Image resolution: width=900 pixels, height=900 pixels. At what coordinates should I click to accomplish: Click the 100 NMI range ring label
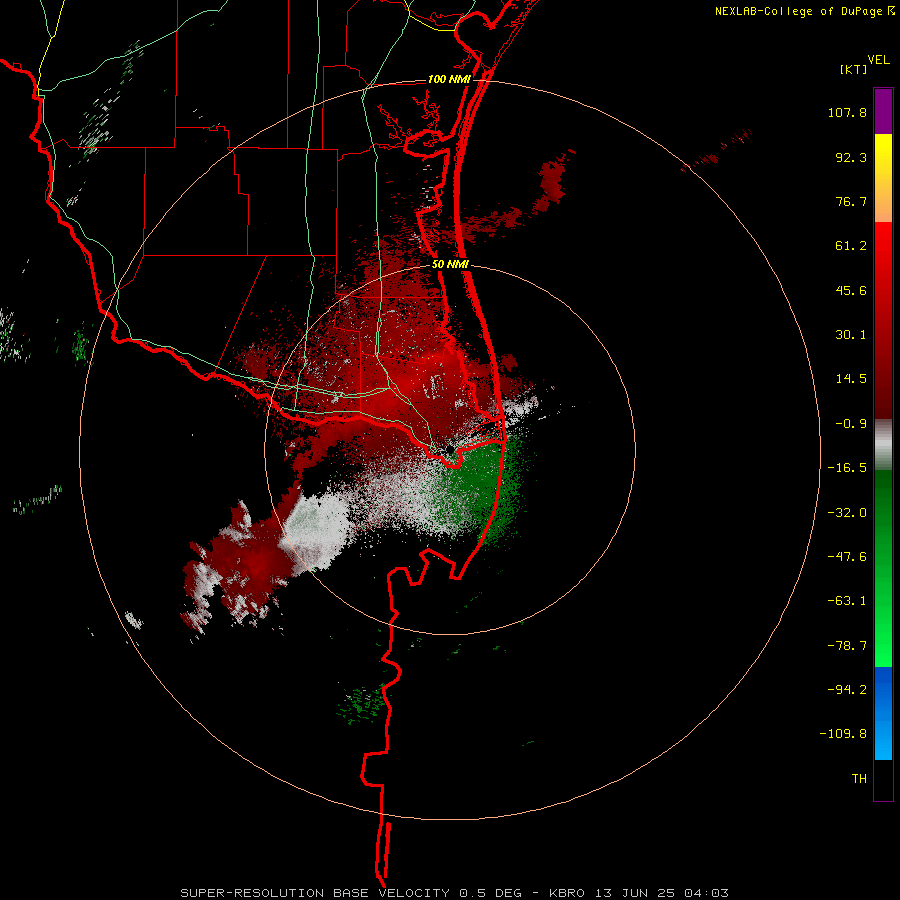[449, 79]
